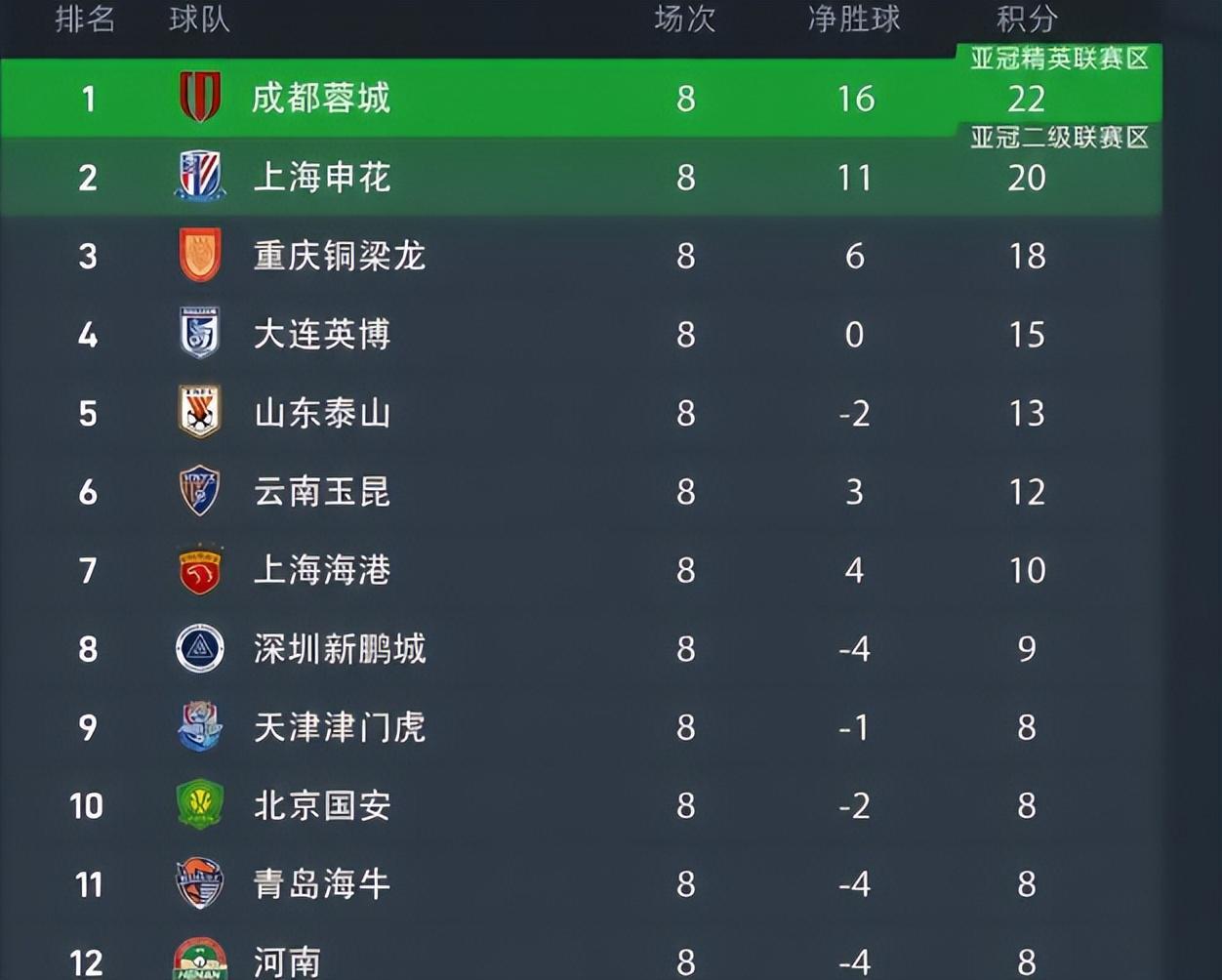Open the 上海申花 team name link
Image resolution: width=1222 pixels, height=980 pixels.
[321, 177]
